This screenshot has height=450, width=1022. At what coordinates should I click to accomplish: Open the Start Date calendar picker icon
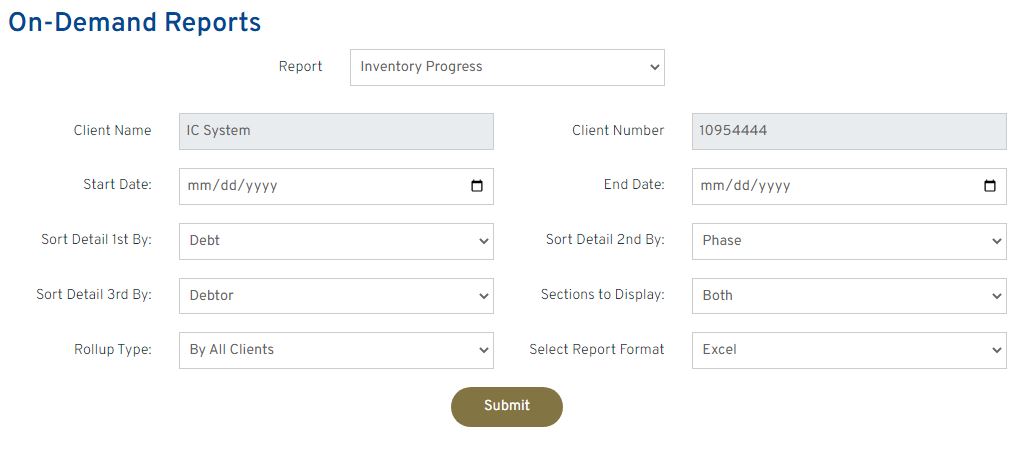coord(477,186)
